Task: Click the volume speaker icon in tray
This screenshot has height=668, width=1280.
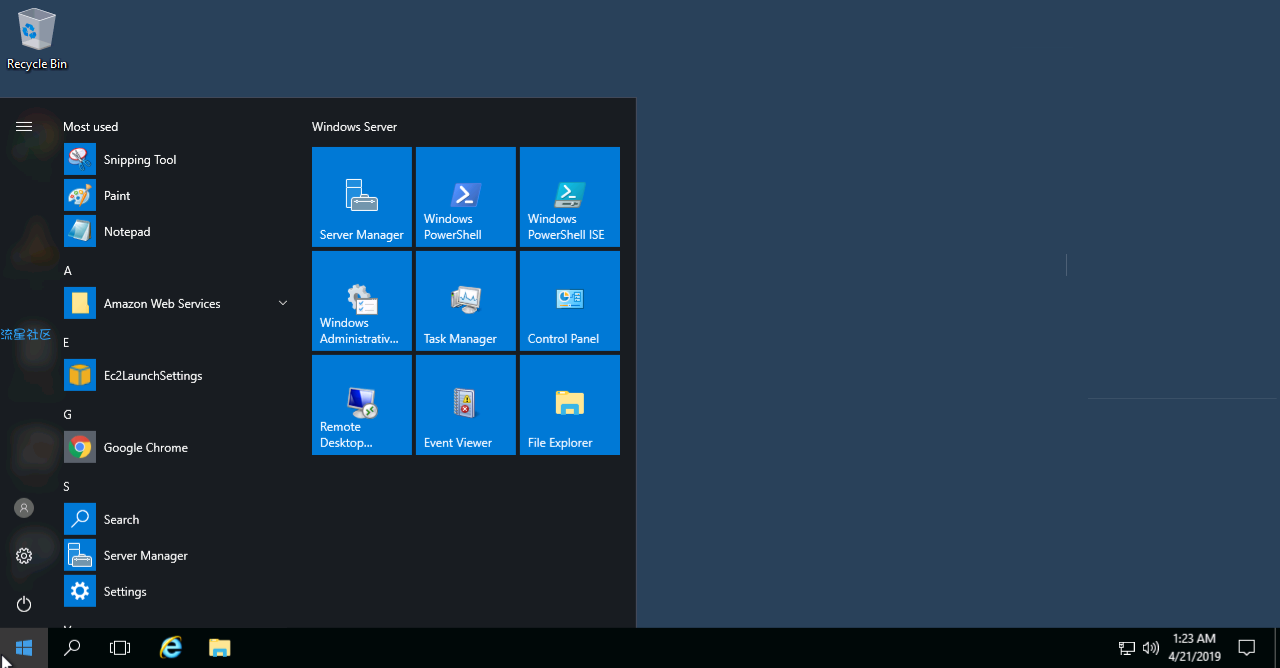Action: click(1151, 648)
